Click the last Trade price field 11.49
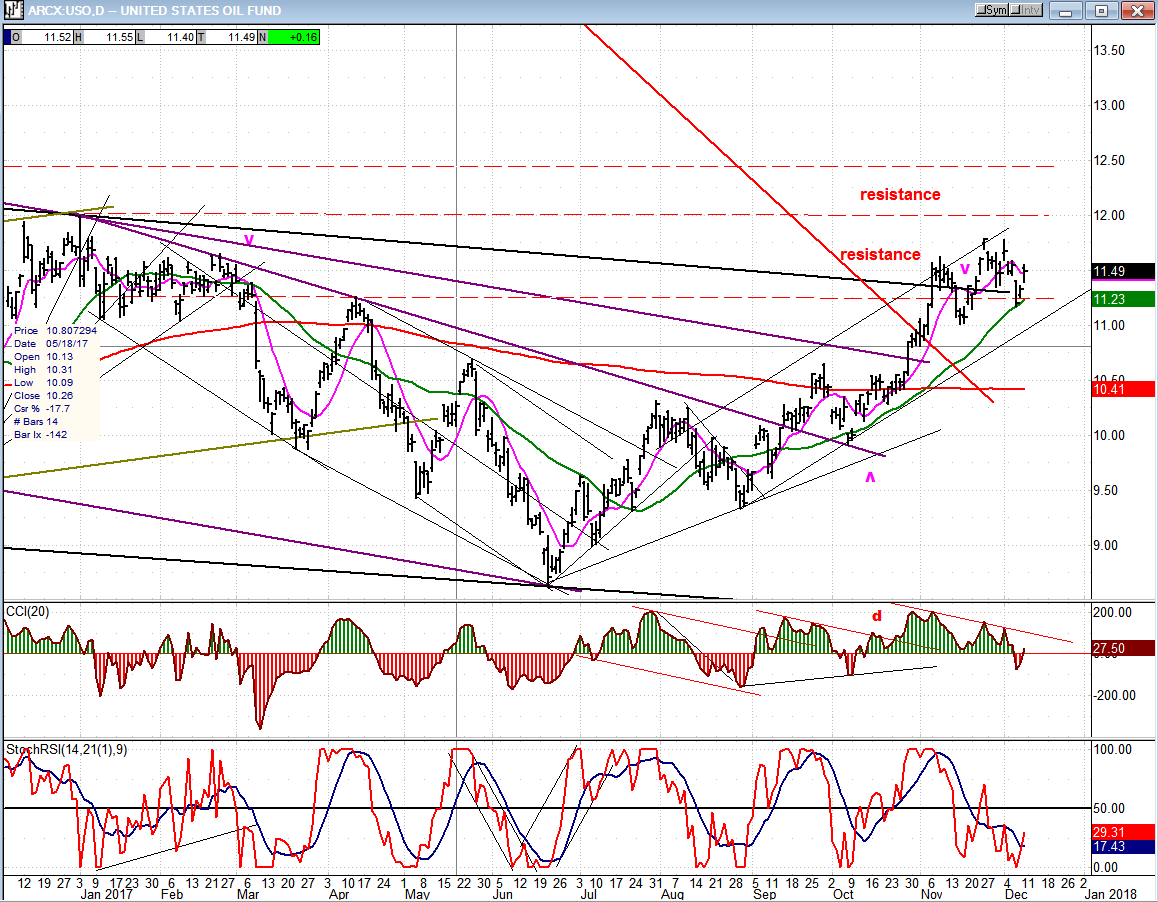Viewport: 1158px width, 902px height. [x=231, y=37]
